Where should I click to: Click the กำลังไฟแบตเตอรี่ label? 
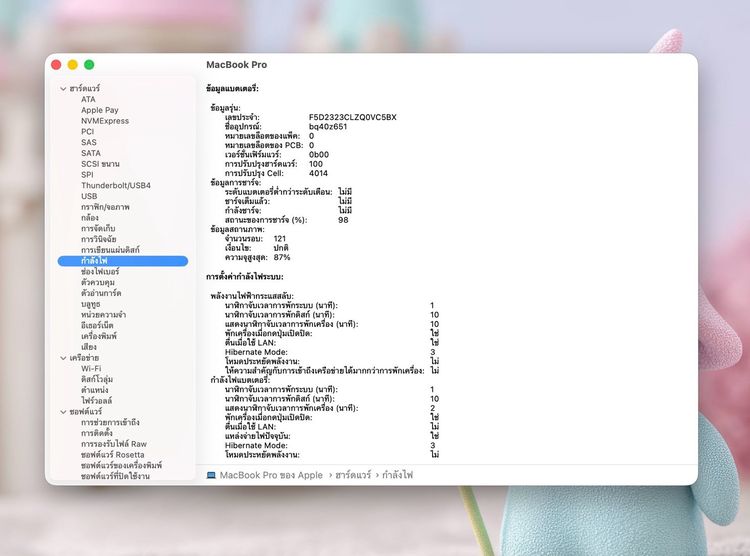click(x=241, y=380)
